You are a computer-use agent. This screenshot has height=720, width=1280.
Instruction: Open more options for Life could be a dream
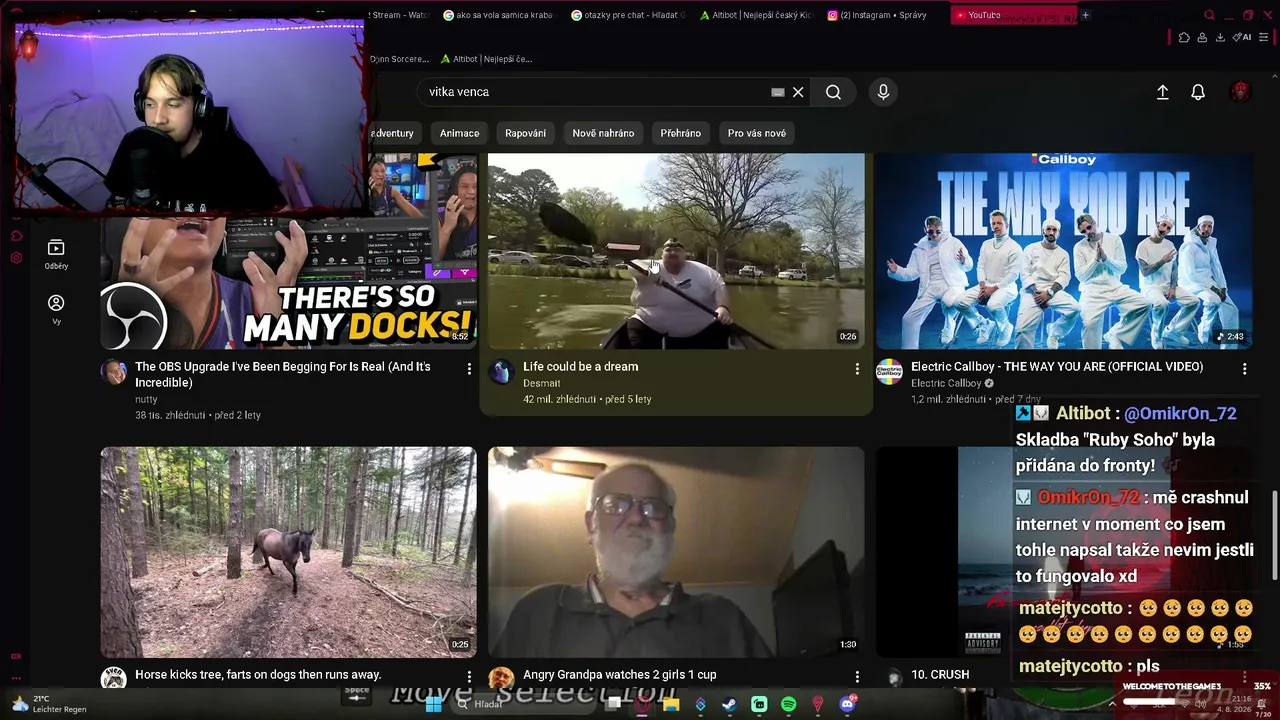tap(857, 369)
